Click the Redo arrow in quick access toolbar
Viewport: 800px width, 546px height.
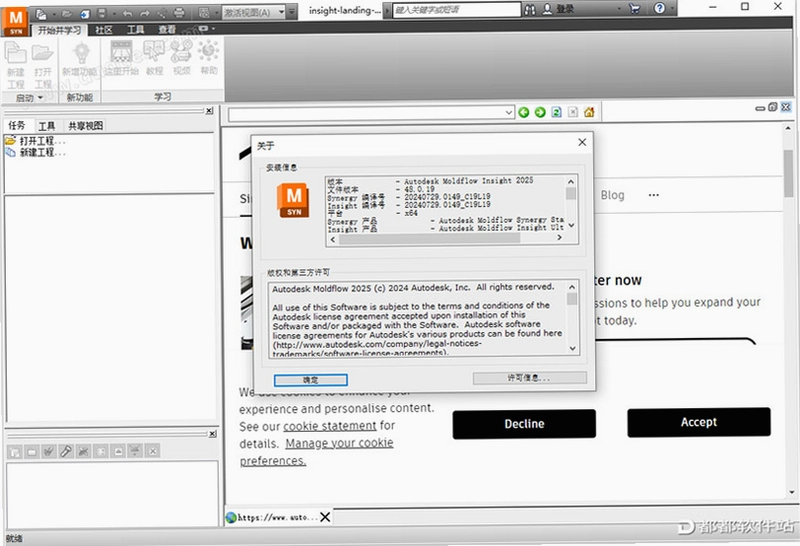(145, 14)
